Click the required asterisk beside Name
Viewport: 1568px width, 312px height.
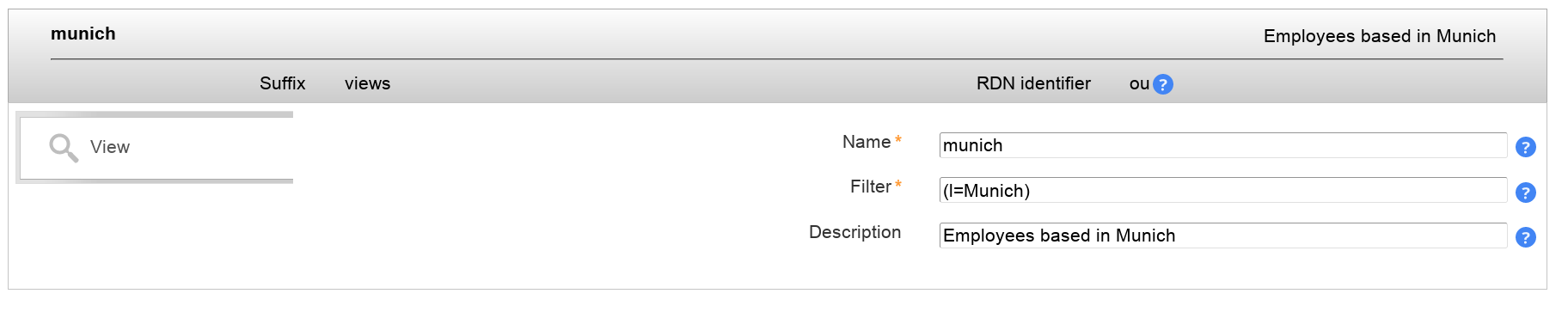[898, 139]
